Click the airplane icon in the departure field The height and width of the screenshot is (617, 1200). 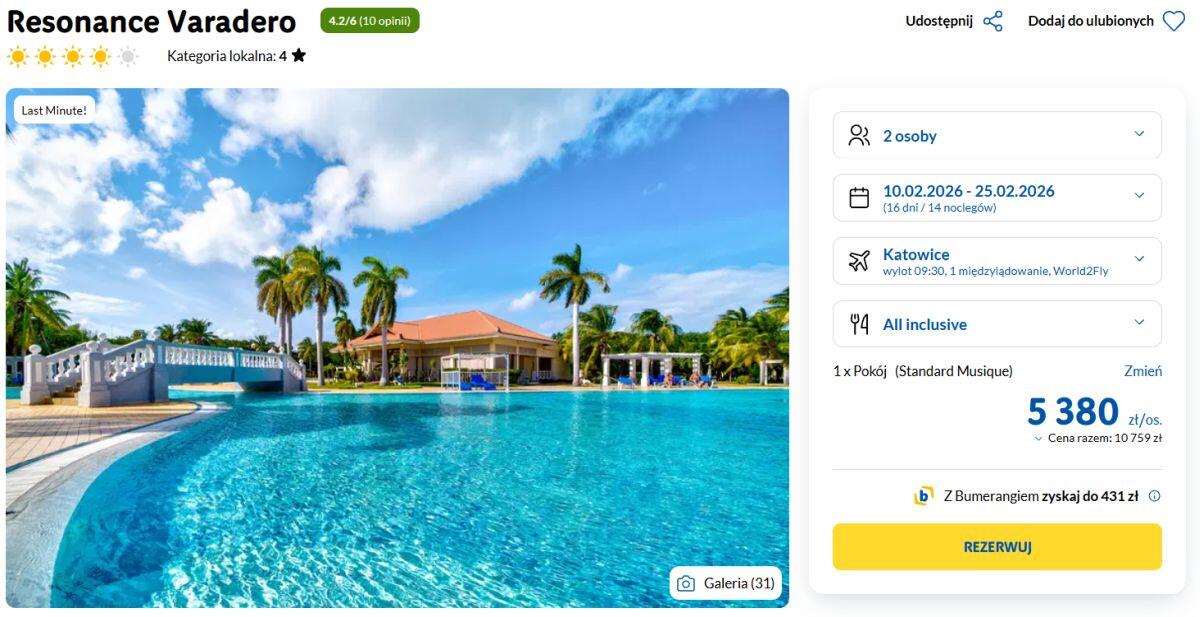pos(859,261)
